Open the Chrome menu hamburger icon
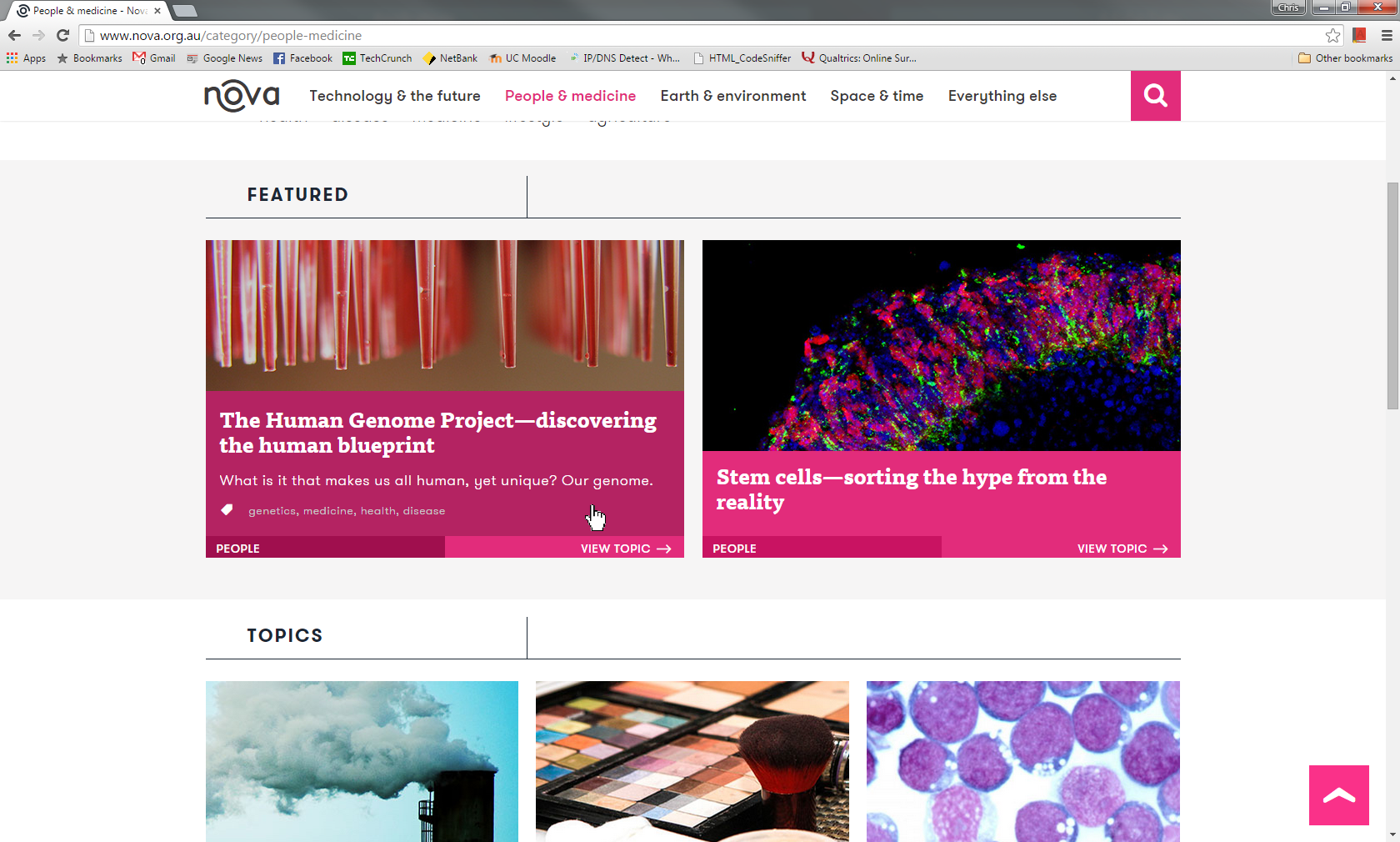The width and height of the screenshot is (1400, 842). 1387,35
